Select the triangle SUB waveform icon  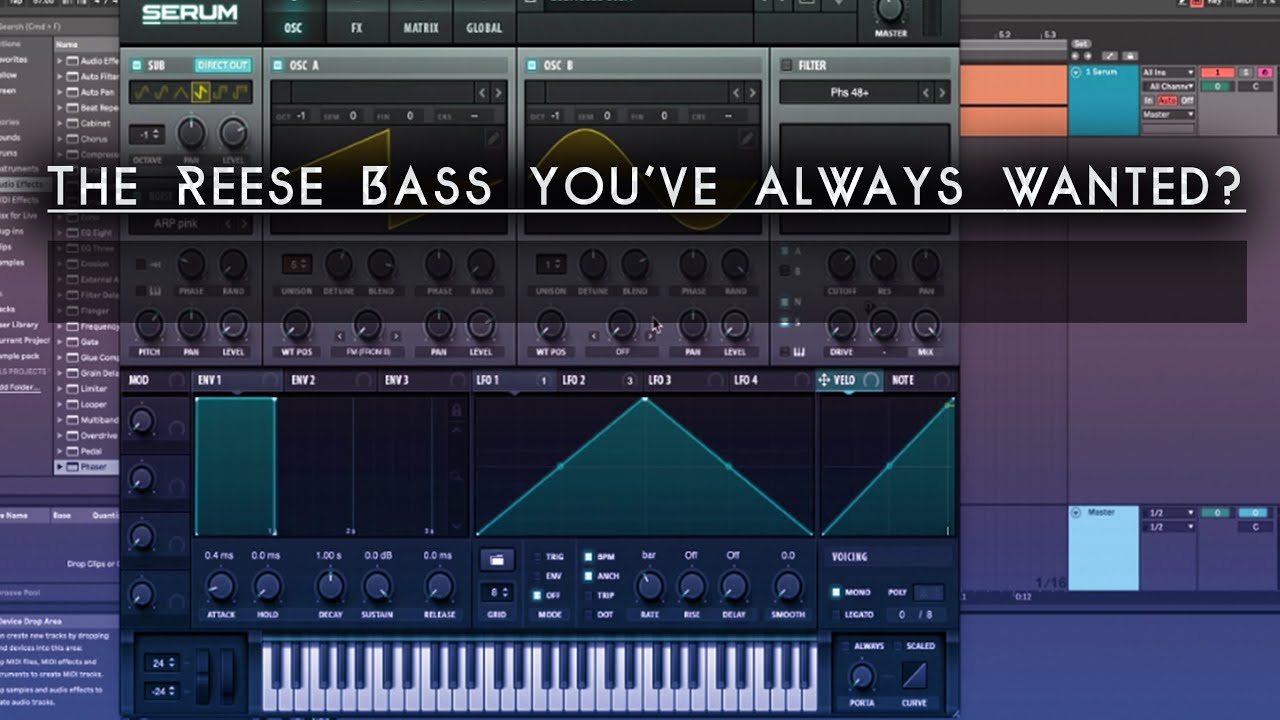click(x=180, y=92)
